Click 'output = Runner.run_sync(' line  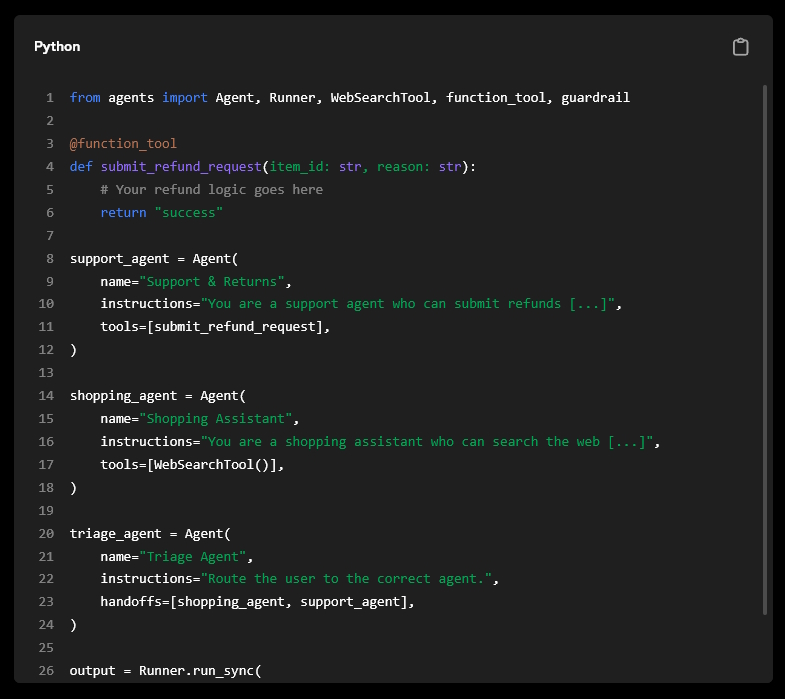pos(165,671)
